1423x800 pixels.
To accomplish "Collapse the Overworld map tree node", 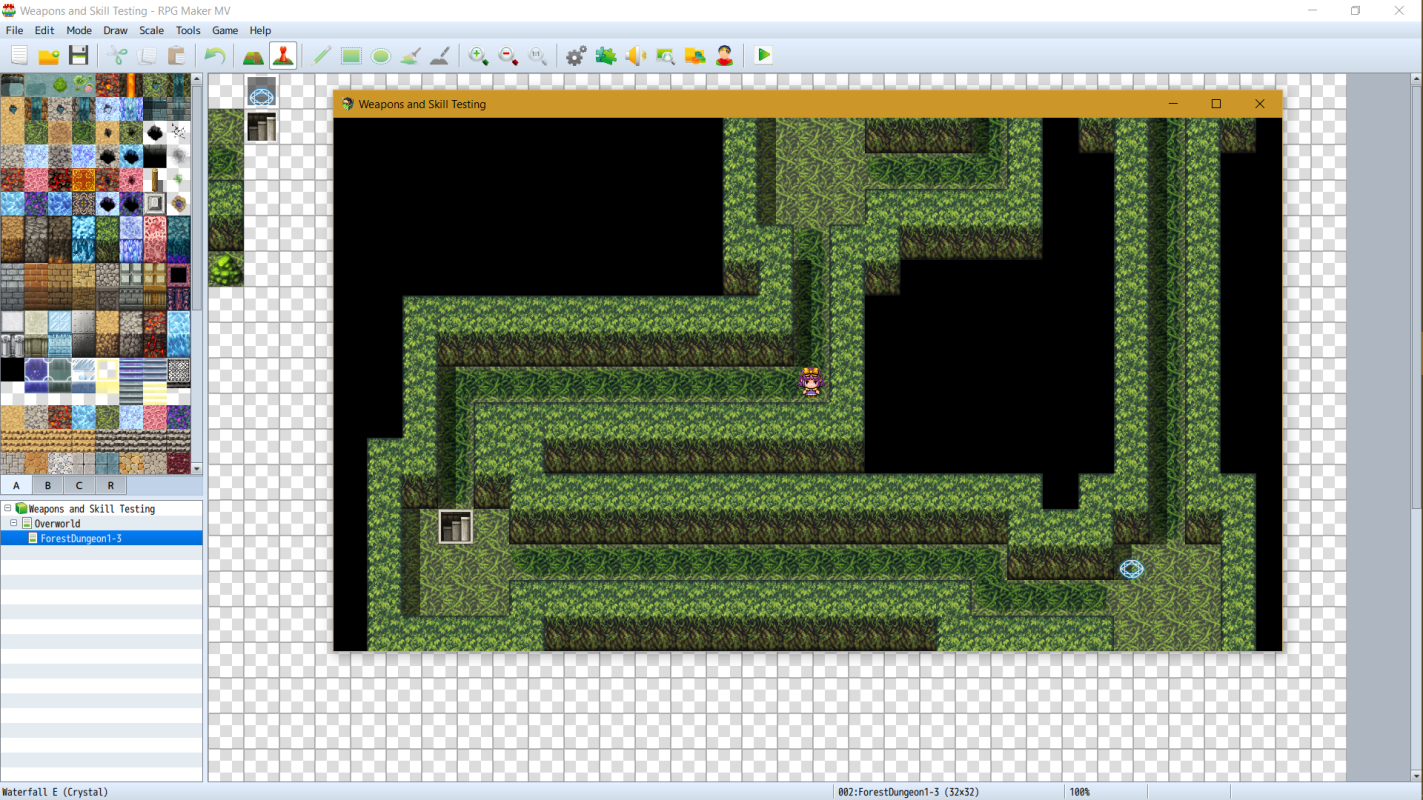I will pos(14,523).
